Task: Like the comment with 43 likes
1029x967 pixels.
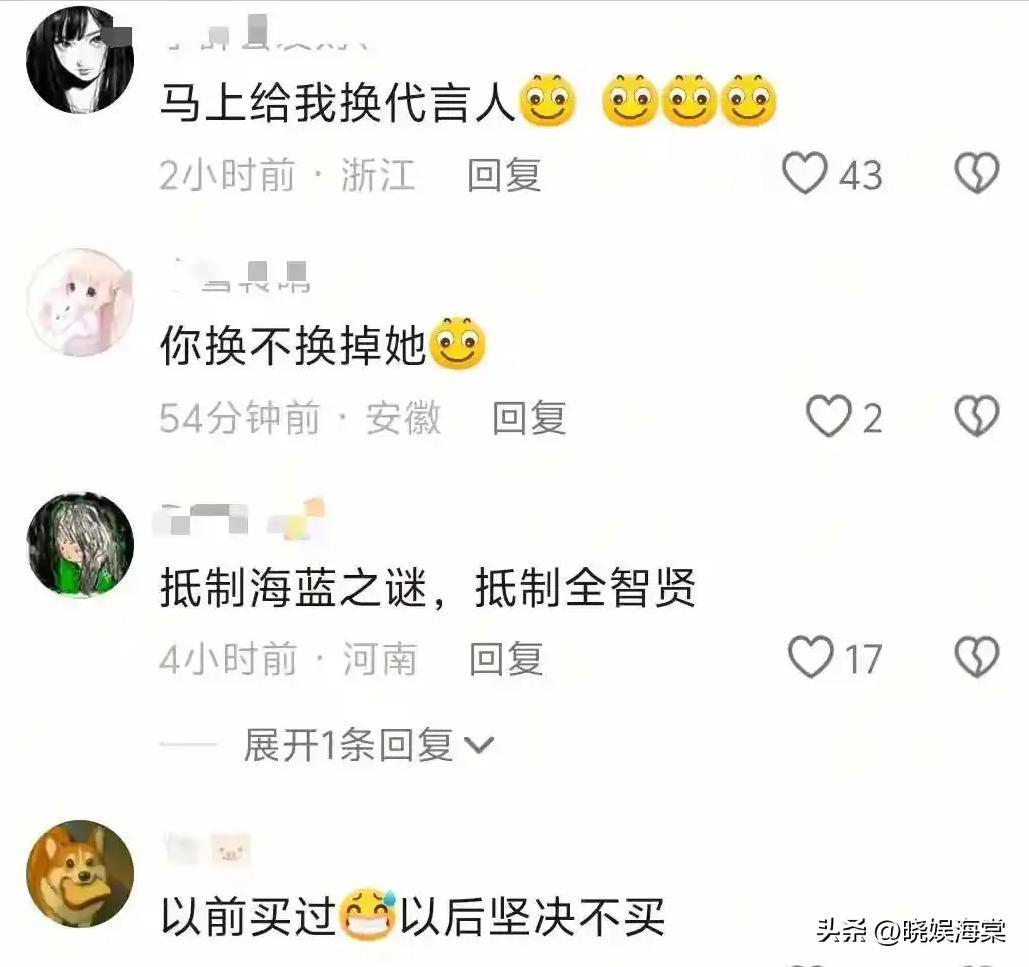Action: coord(805,173)
